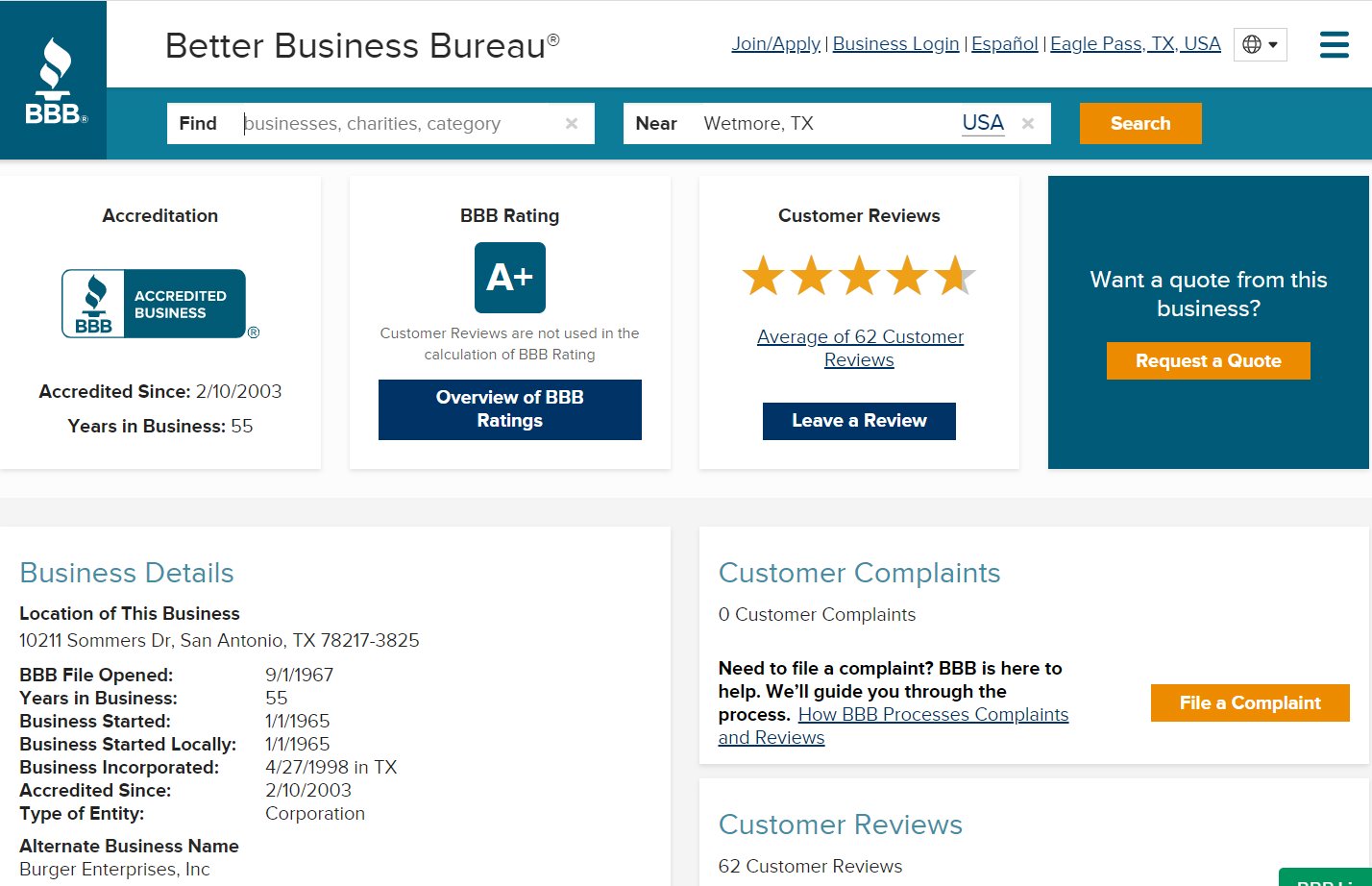
Task: Click File a Complaint button
Action: [x=1249, y=702]
